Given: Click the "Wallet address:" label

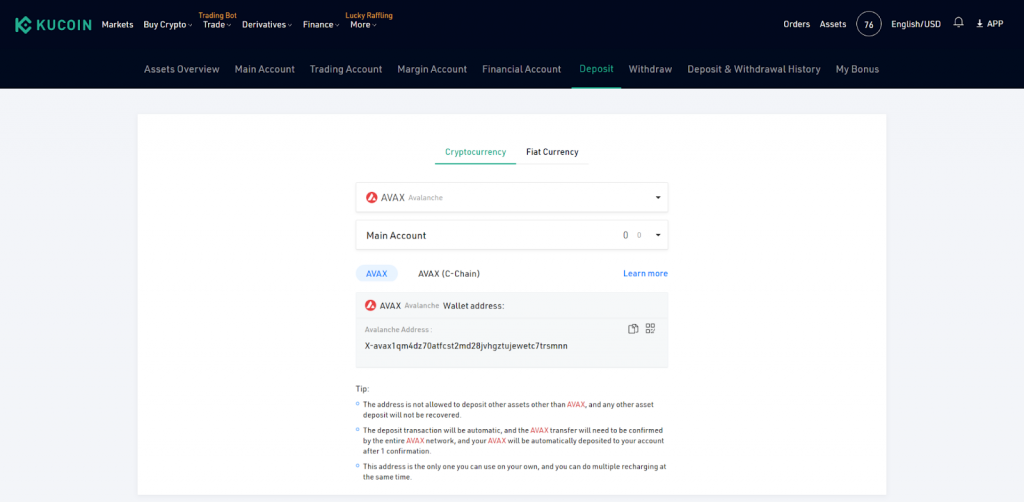Looking at the screenshot, I should [473, 306].
